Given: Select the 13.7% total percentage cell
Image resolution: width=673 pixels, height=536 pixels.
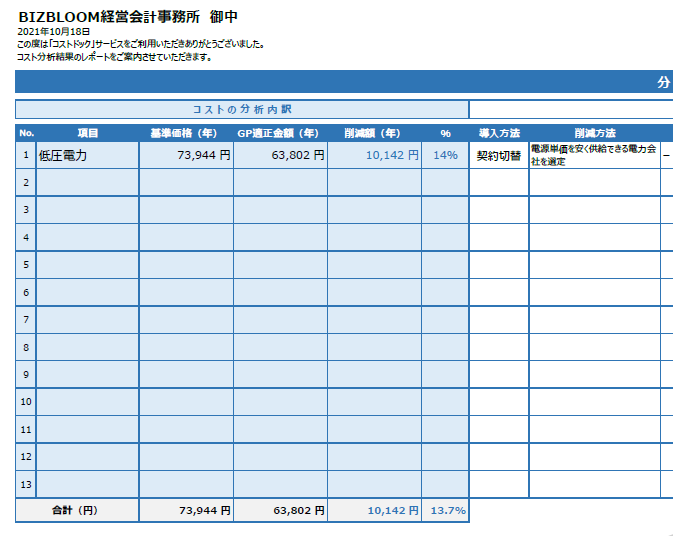Looking at the screenshot, I should pyautogui.click(x=447, y=510).
